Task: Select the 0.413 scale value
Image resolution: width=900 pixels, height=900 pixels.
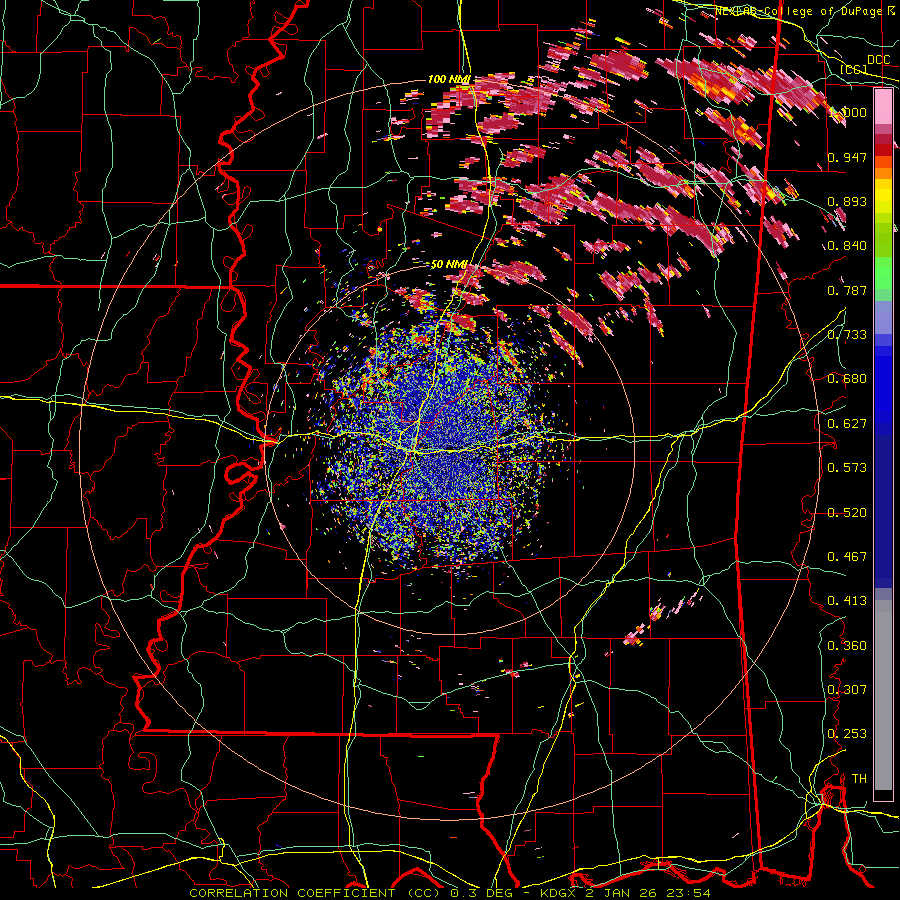Action: coord(847,601)
